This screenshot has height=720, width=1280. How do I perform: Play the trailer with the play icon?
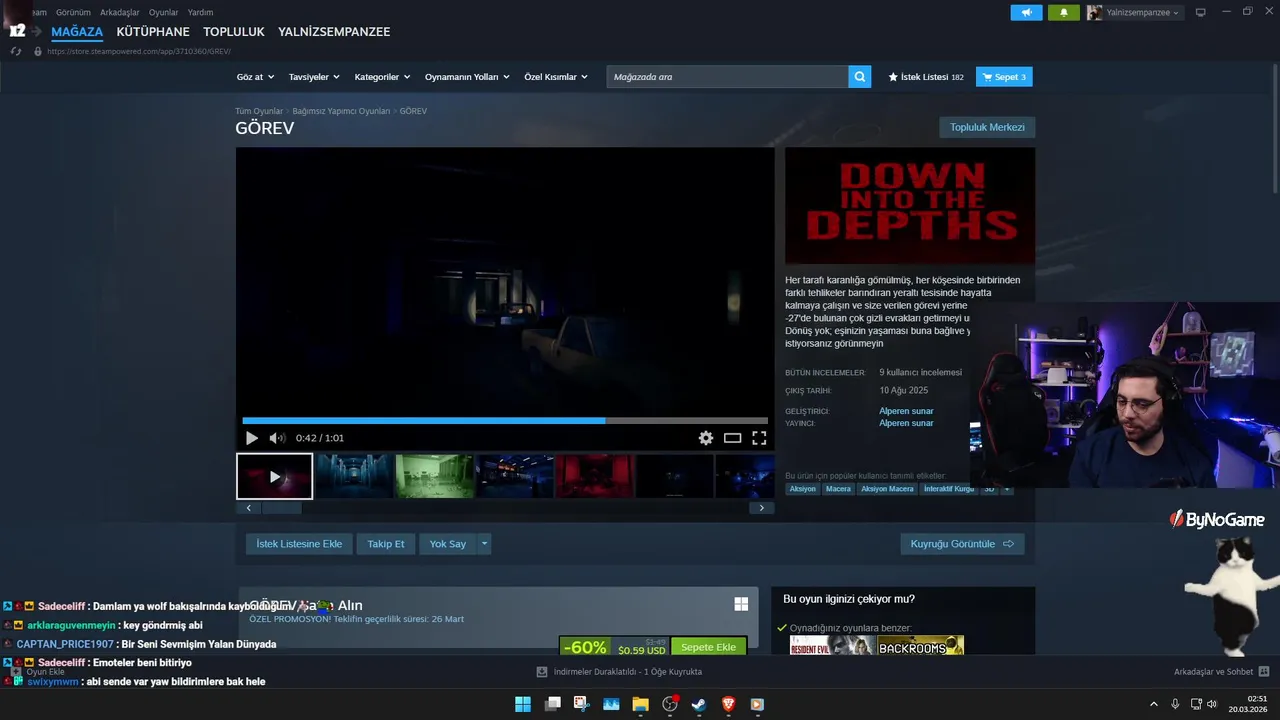tap(251, 438)
